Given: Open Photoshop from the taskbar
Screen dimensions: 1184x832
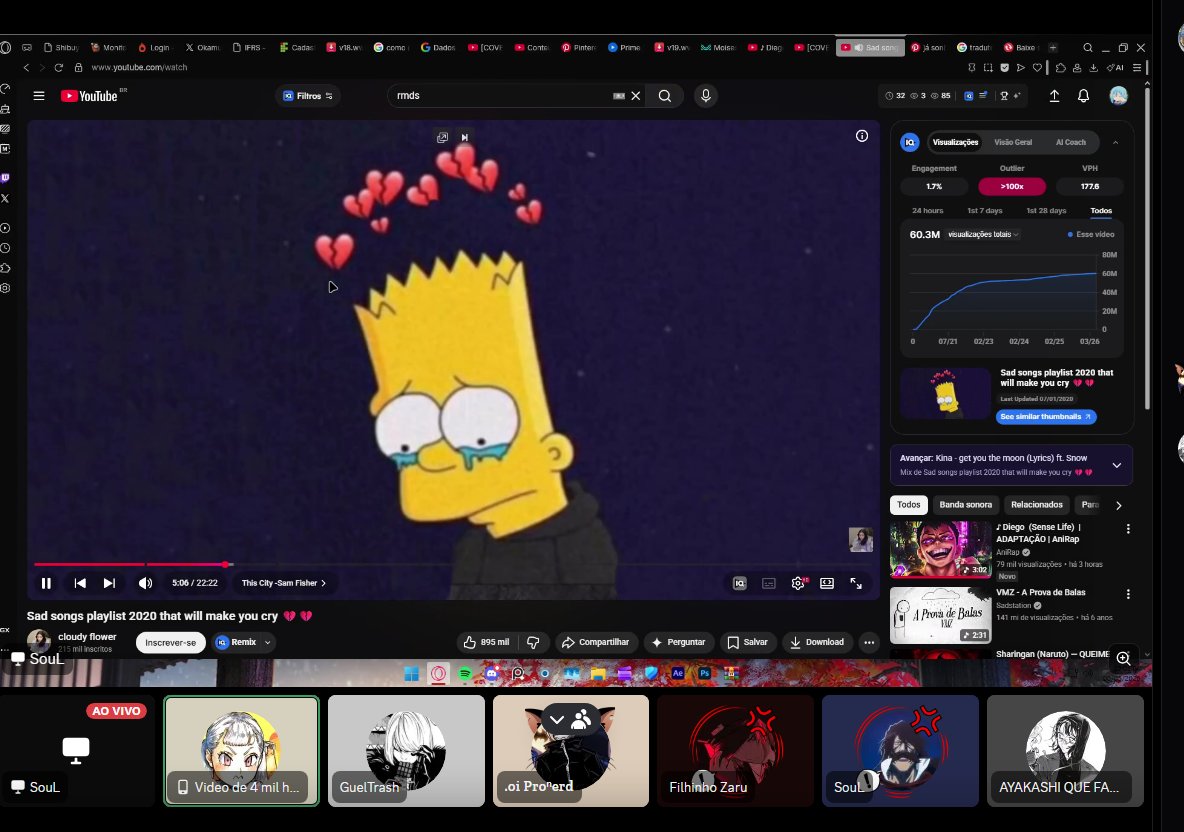Looking at the screenshot, I should coord(705,673).
